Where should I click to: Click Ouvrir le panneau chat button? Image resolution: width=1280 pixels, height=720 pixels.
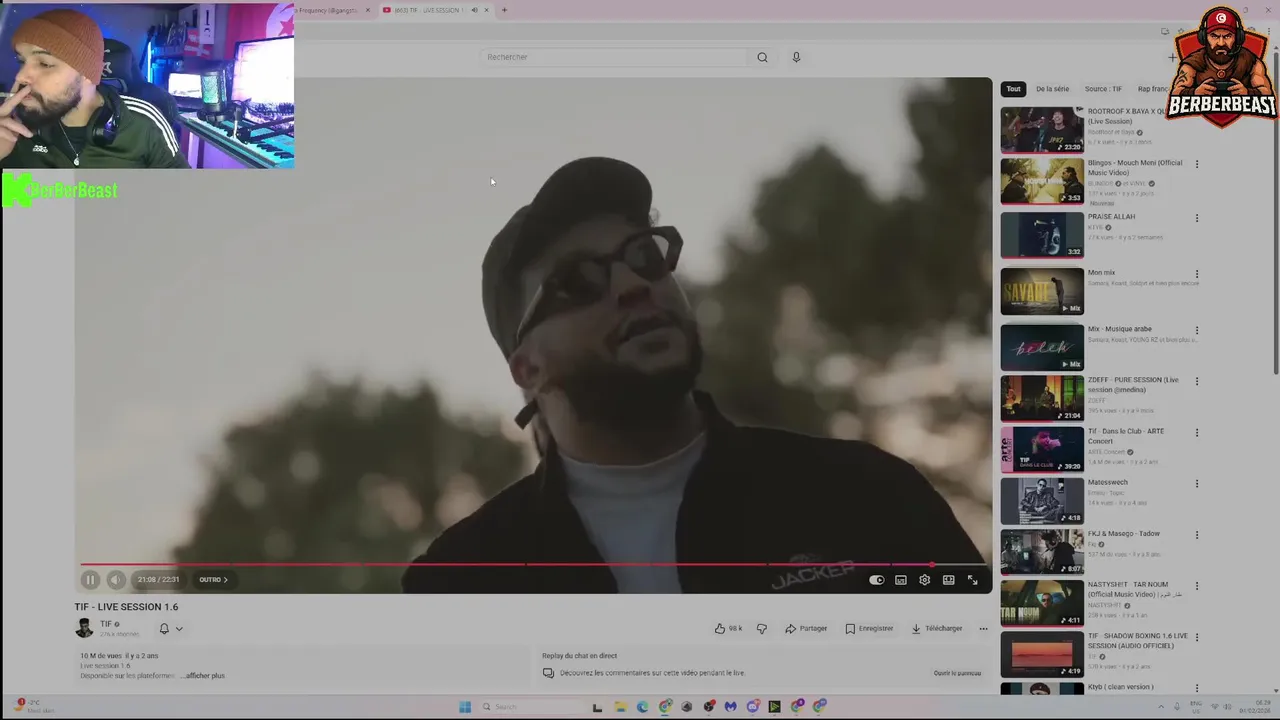[x=957, y=673]
